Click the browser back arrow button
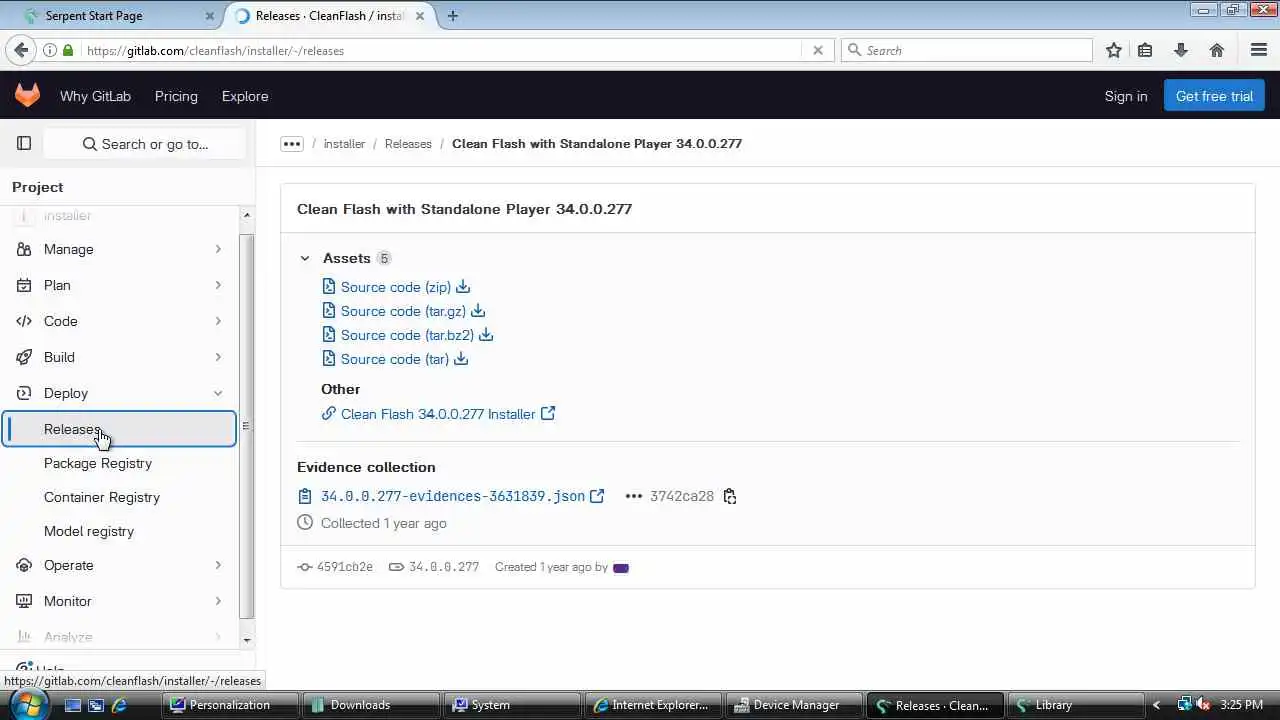Screen dimensions: 1280x720 click(21, 50)
